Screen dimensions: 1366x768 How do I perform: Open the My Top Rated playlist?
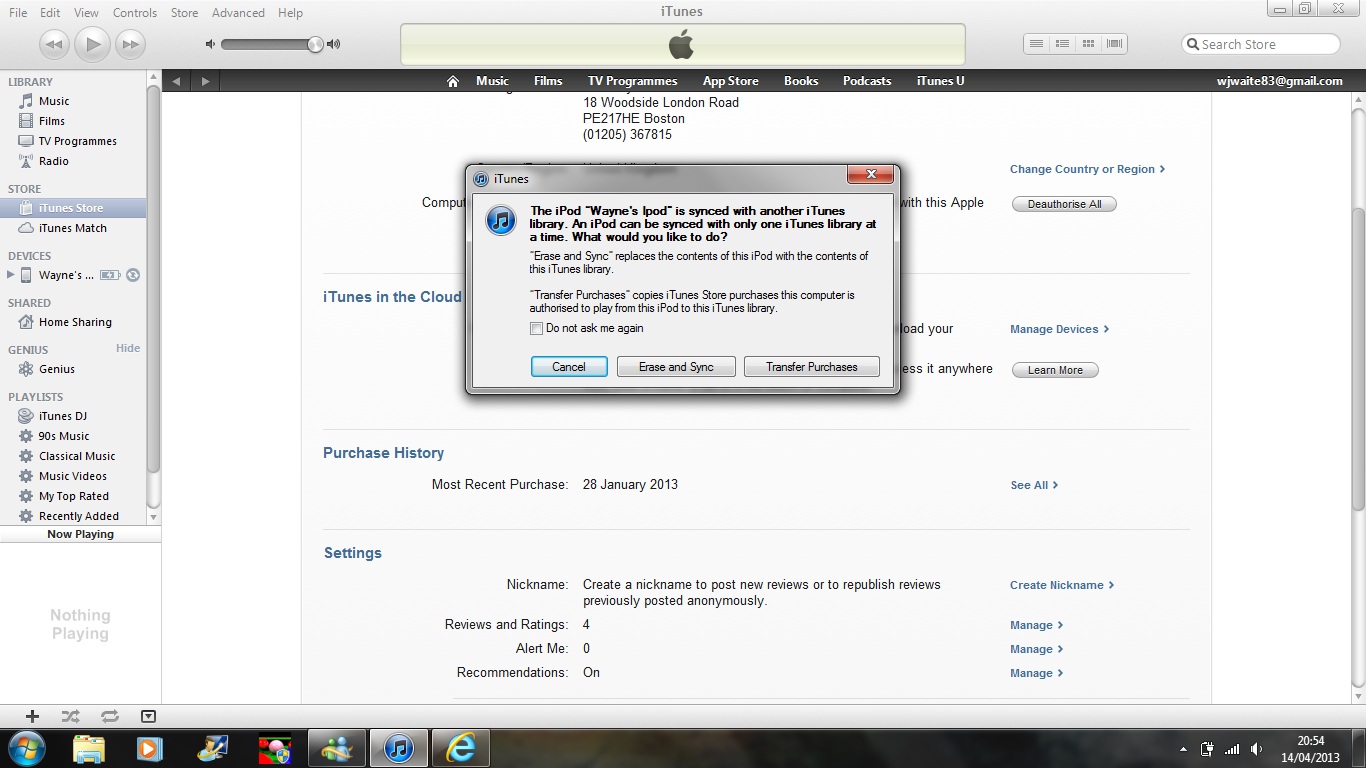click(73, 496)
